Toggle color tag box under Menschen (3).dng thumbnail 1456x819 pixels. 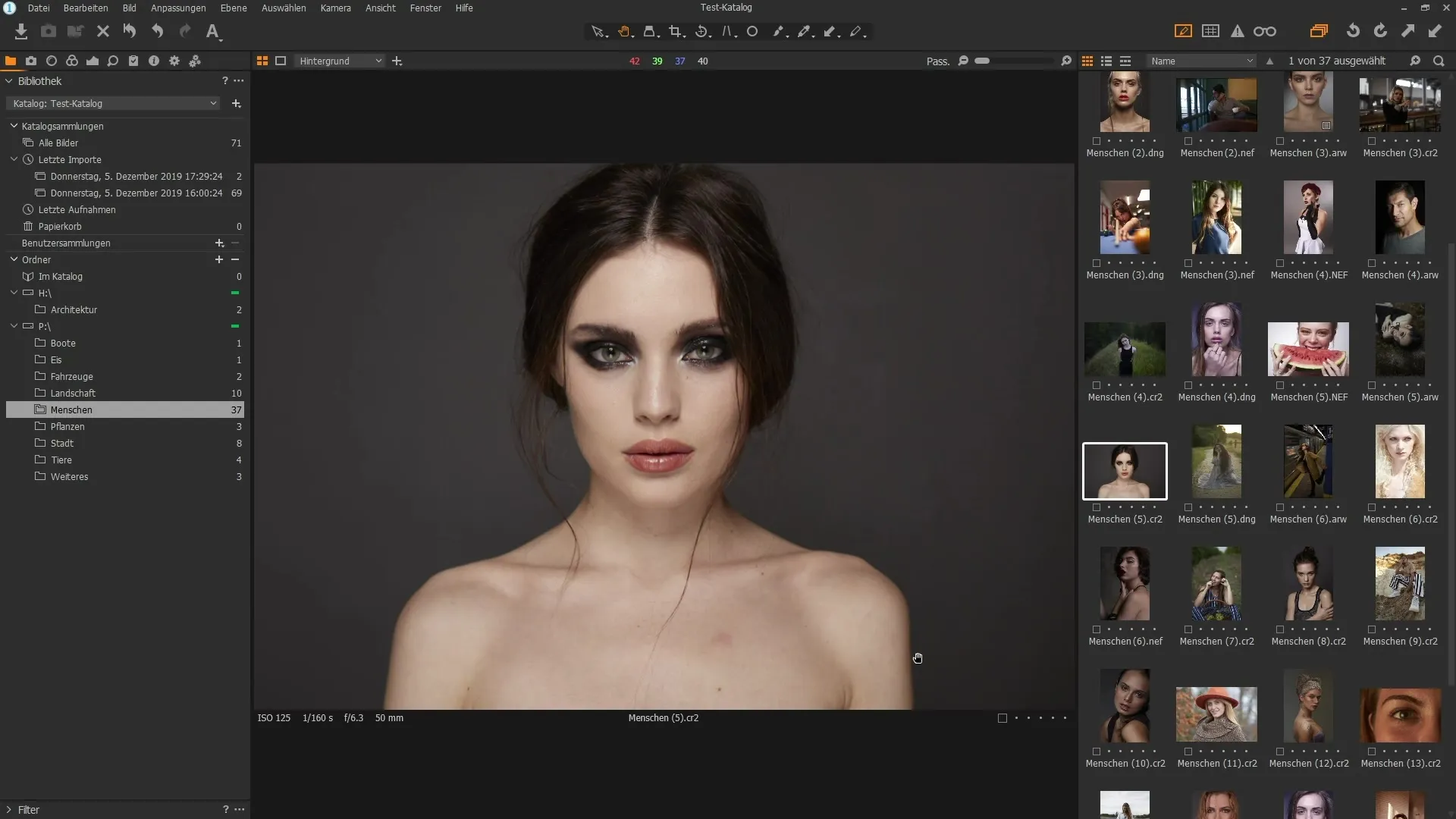point(1097,263)
